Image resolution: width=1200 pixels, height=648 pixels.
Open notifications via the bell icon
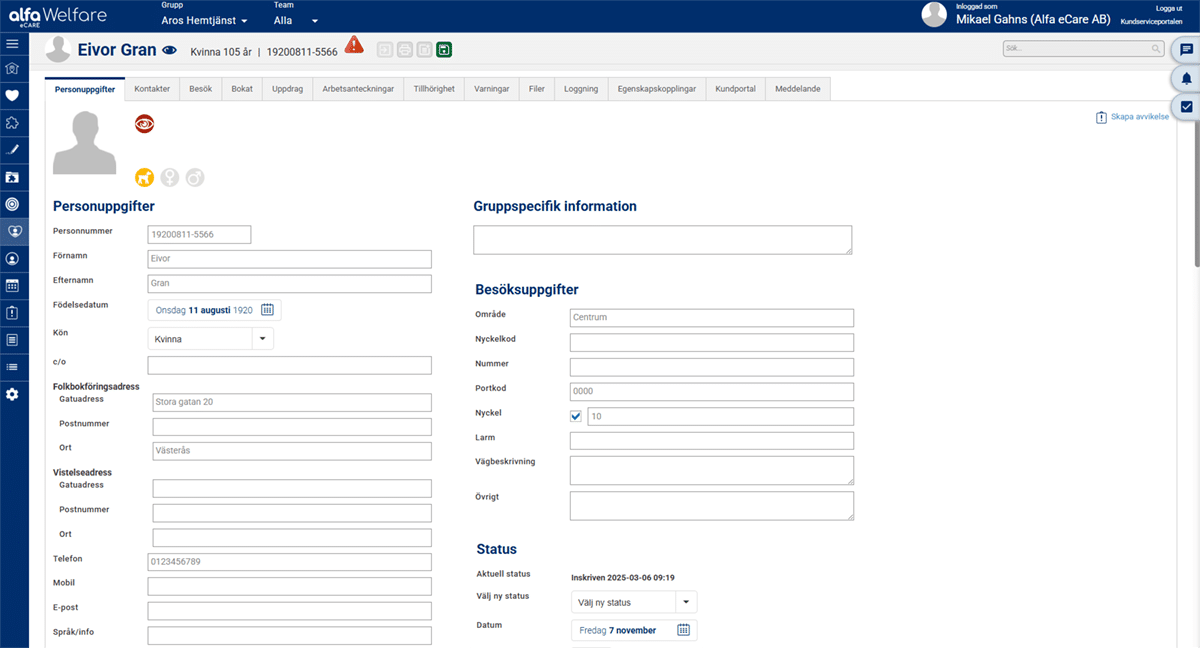(x=1186, y=77)
